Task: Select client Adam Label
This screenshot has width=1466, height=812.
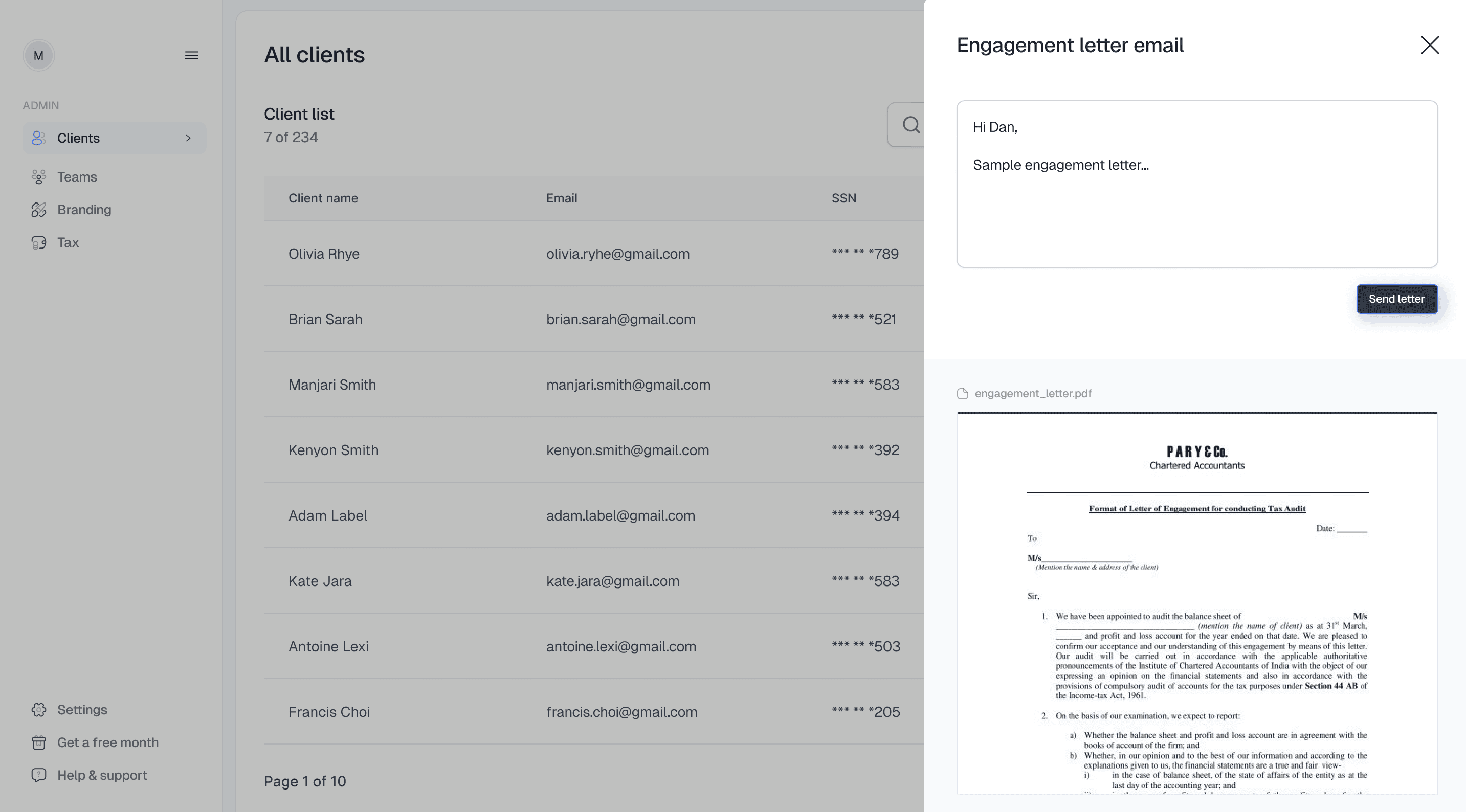Action: 328,515
